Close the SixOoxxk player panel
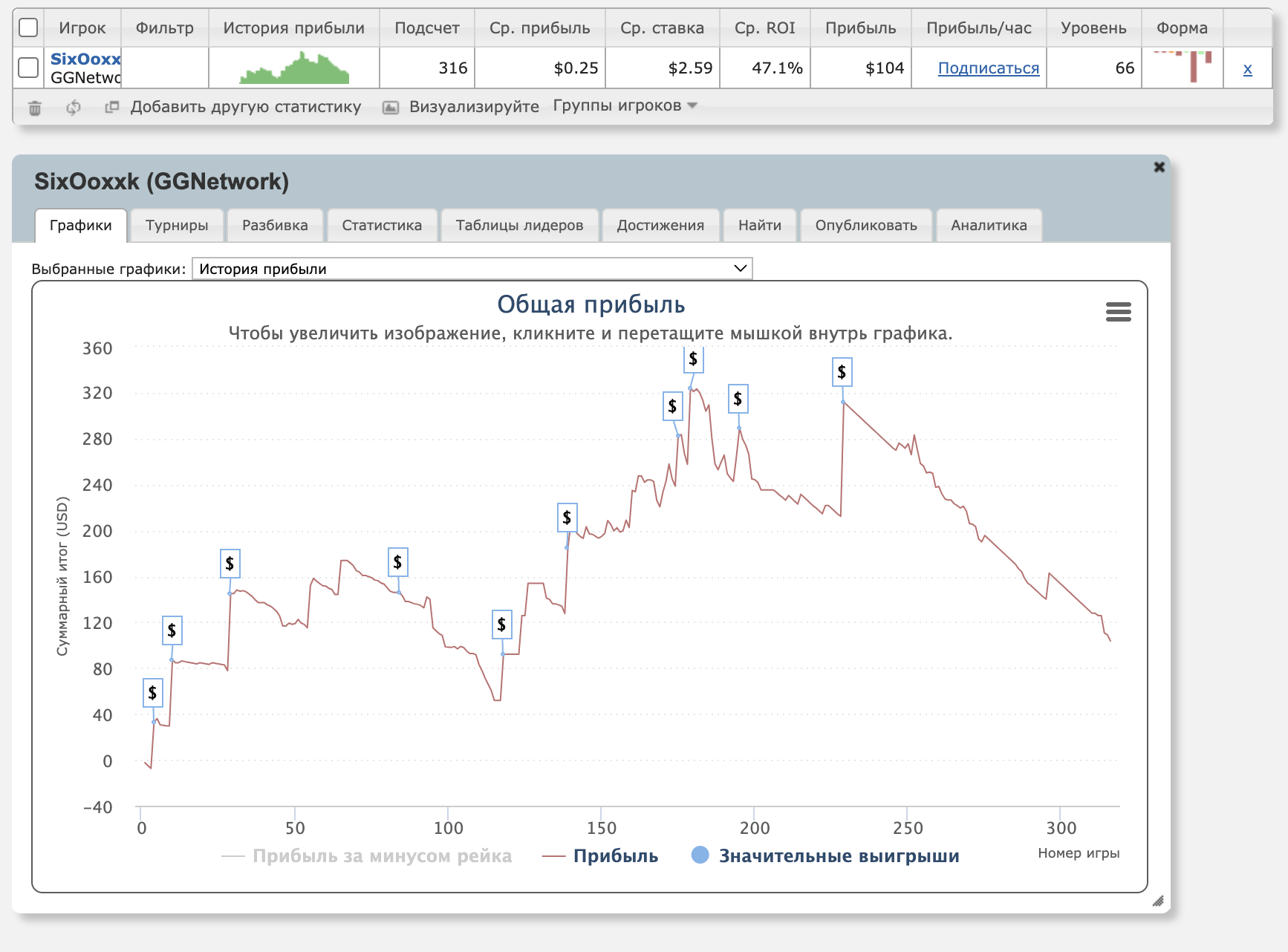1288x952 pixels. pyautogui.click(x=1159, y=167)
